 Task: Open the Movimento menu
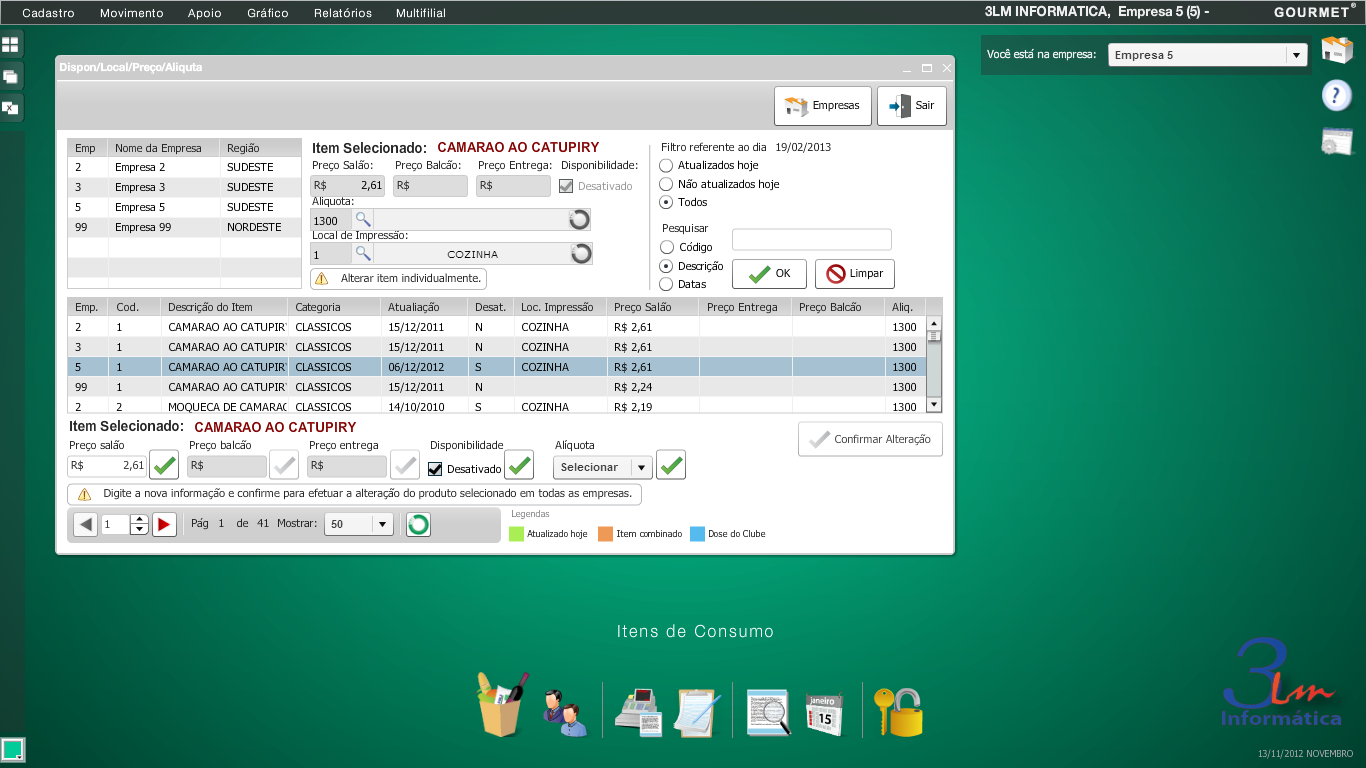[x=132, y=13]
